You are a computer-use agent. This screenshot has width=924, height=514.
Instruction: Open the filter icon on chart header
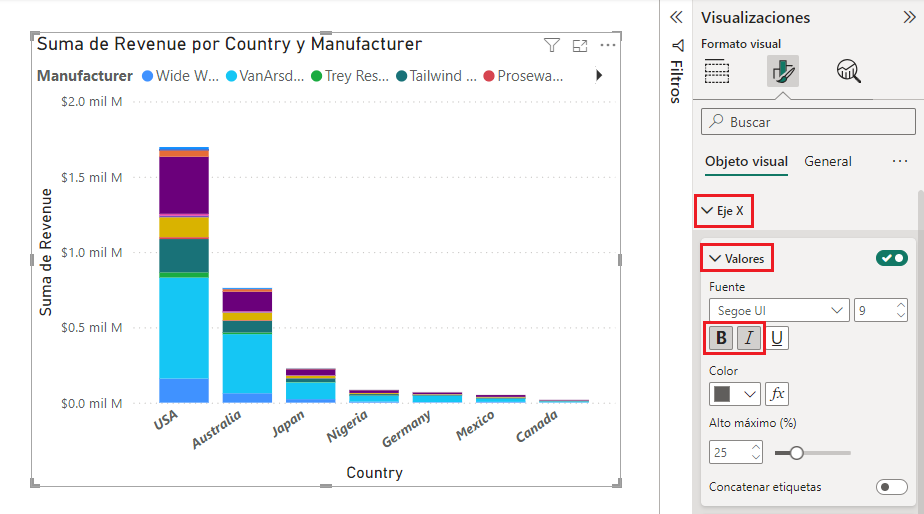(552, 45)
